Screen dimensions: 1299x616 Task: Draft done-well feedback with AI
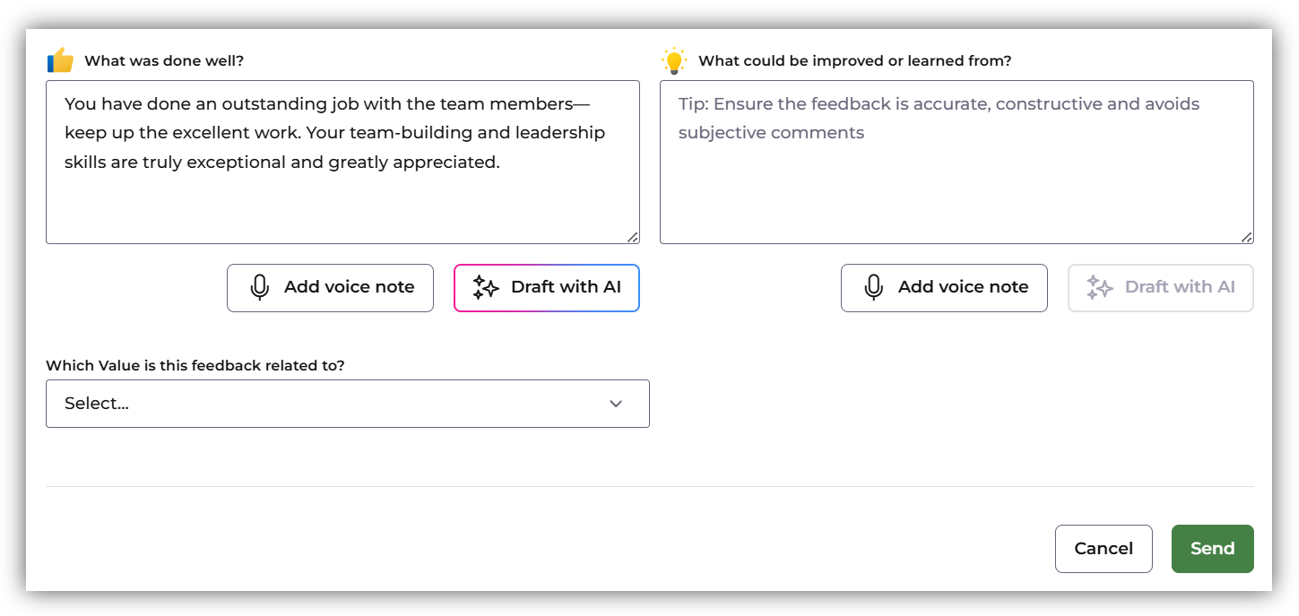coord(547,288)
